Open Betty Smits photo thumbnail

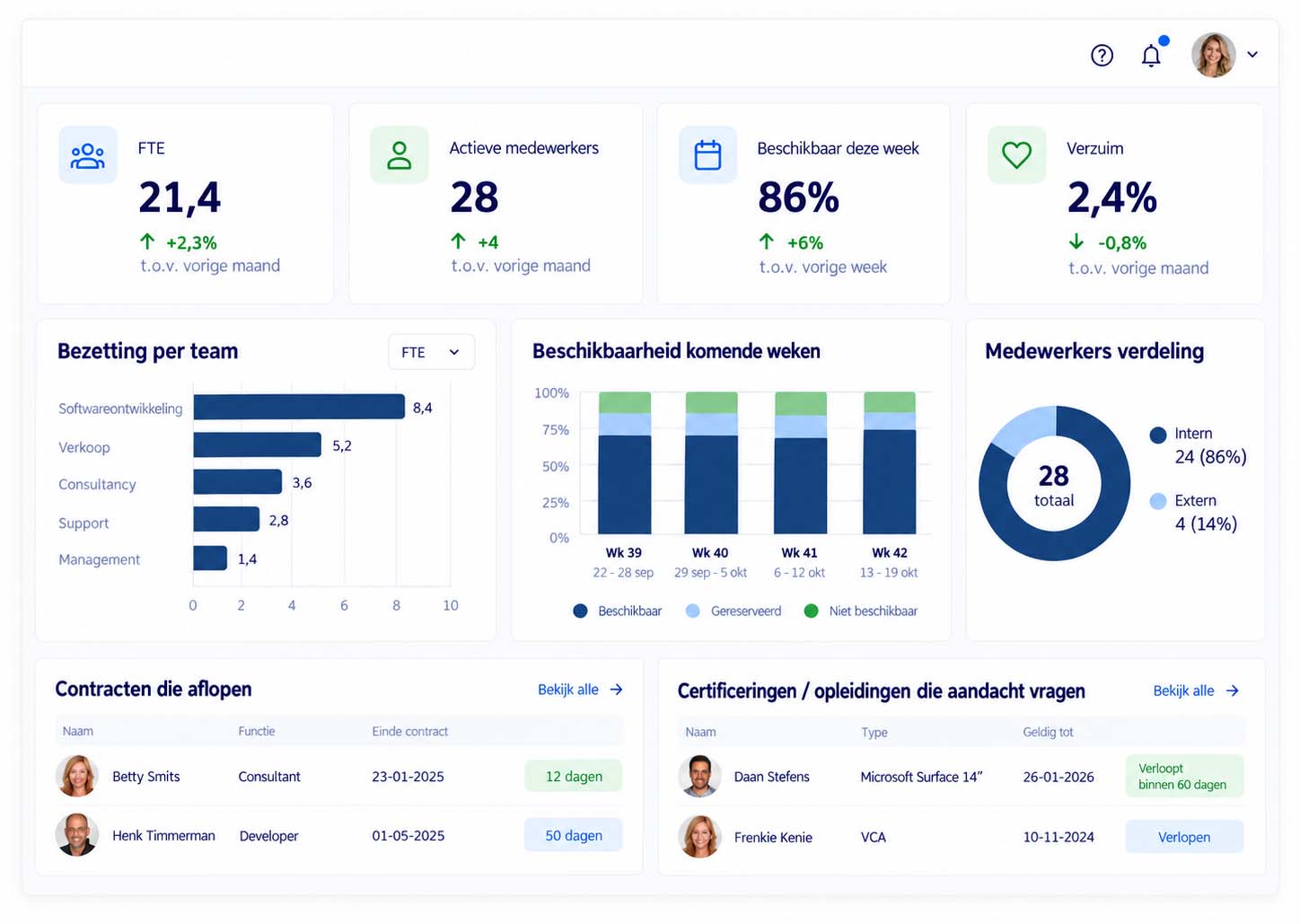point(77,776)
